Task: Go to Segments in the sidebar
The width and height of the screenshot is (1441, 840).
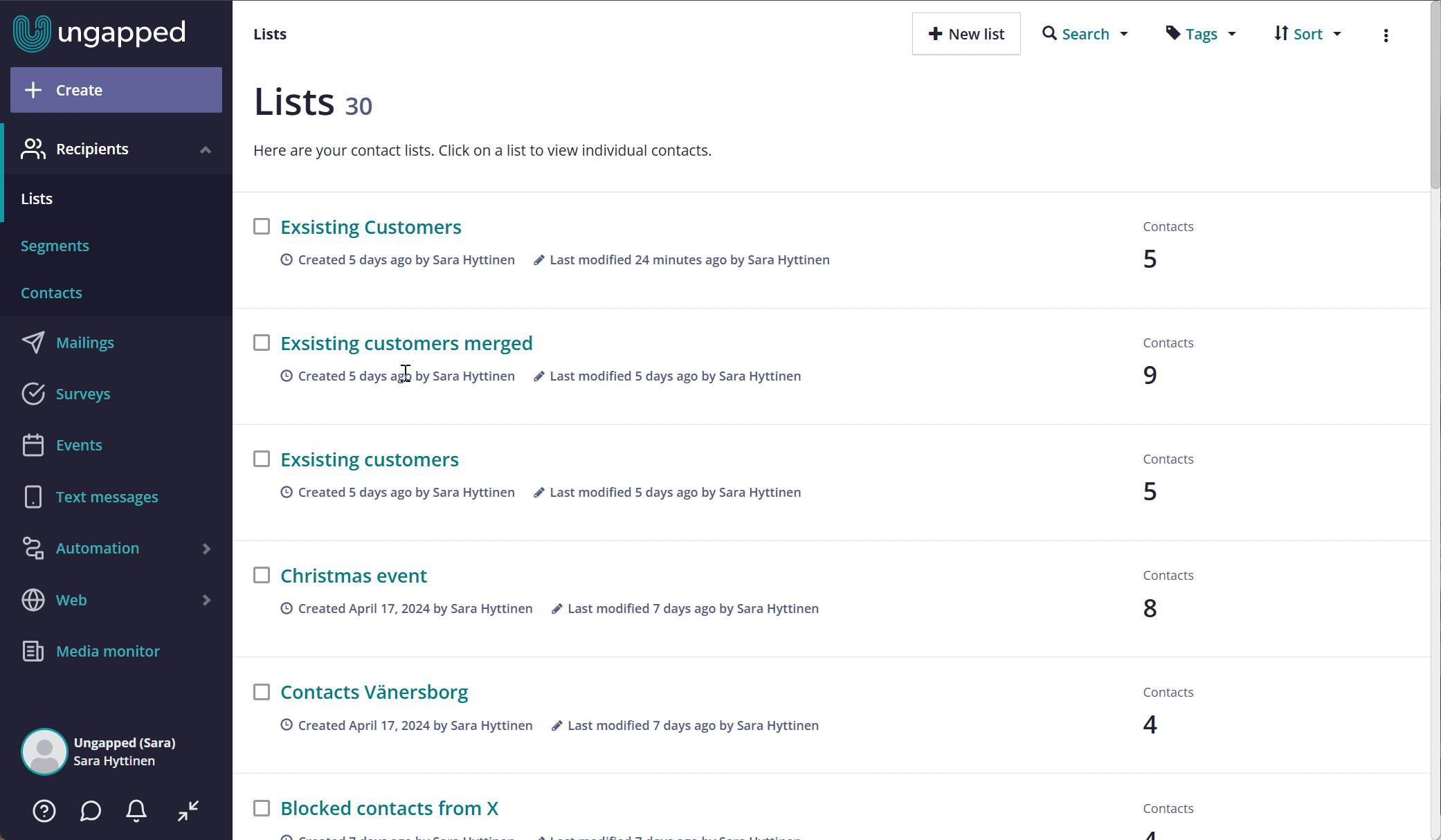Action: tap(55, 246)
